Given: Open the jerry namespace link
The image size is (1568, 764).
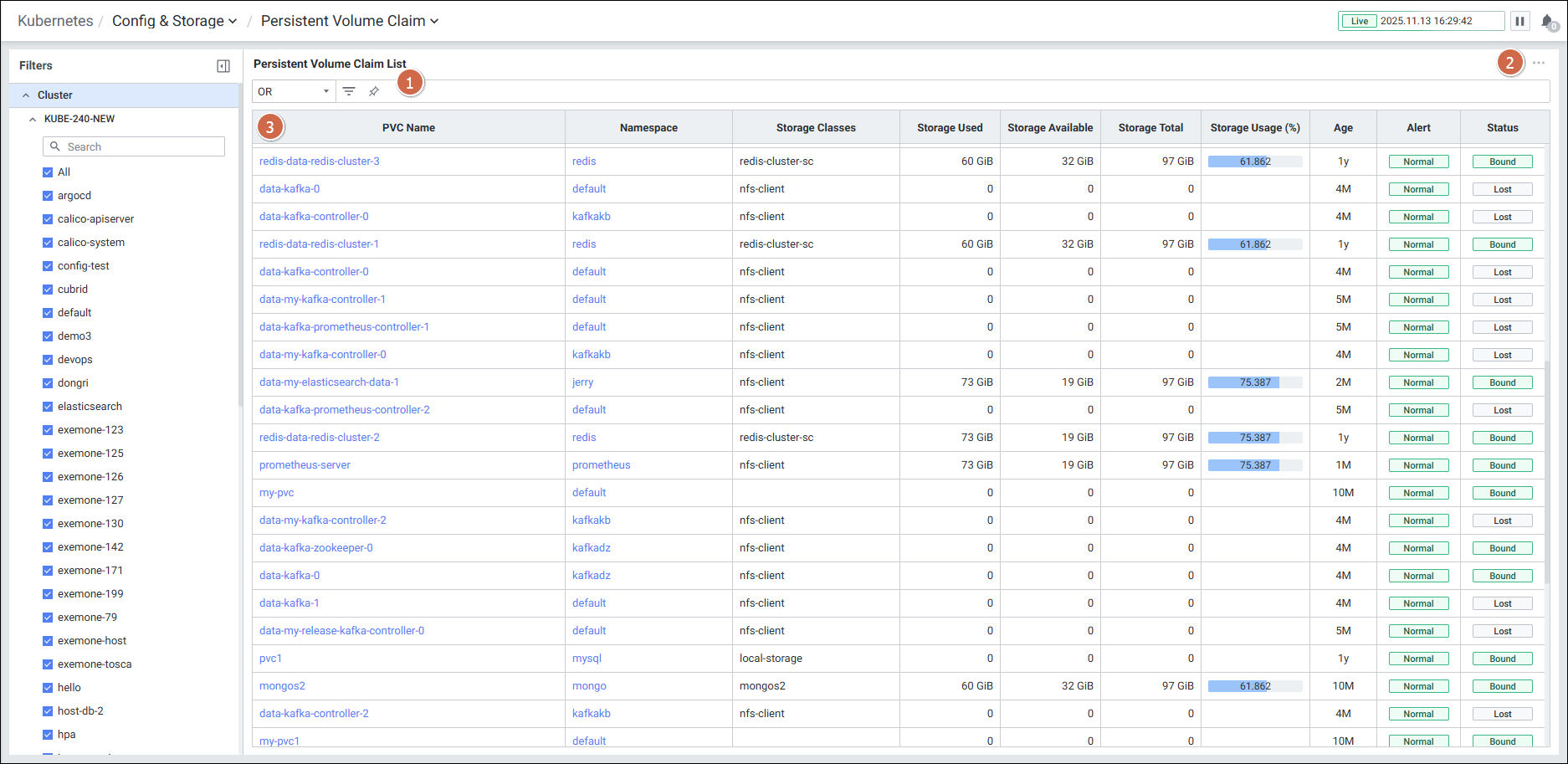Looking at the screenshot, I should point(582,382).
